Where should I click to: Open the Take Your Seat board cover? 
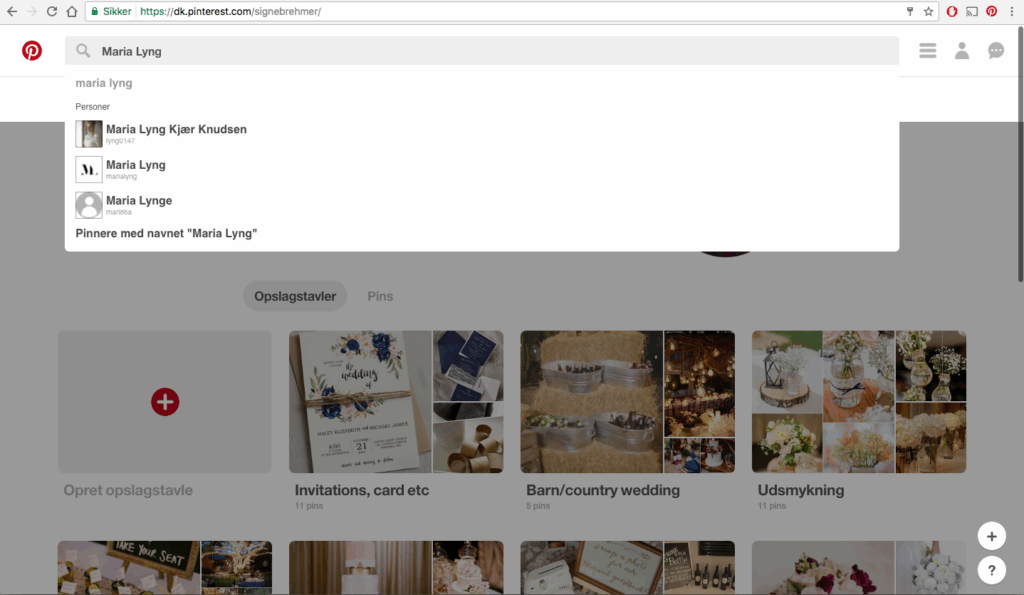coord(165,567)
